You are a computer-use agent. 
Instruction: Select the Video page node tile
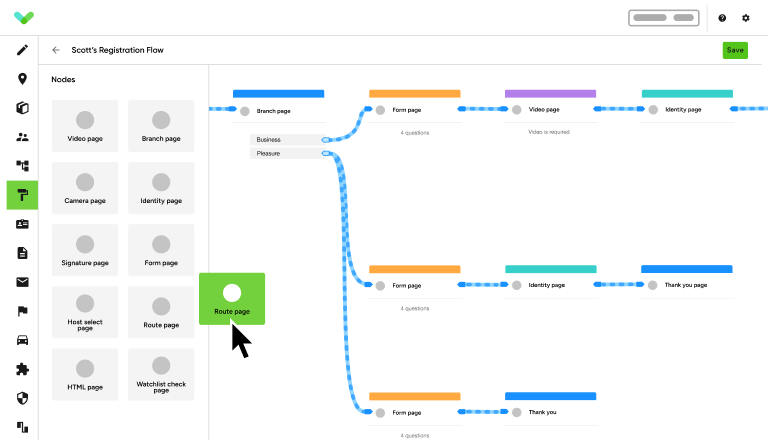click(85, 126)
